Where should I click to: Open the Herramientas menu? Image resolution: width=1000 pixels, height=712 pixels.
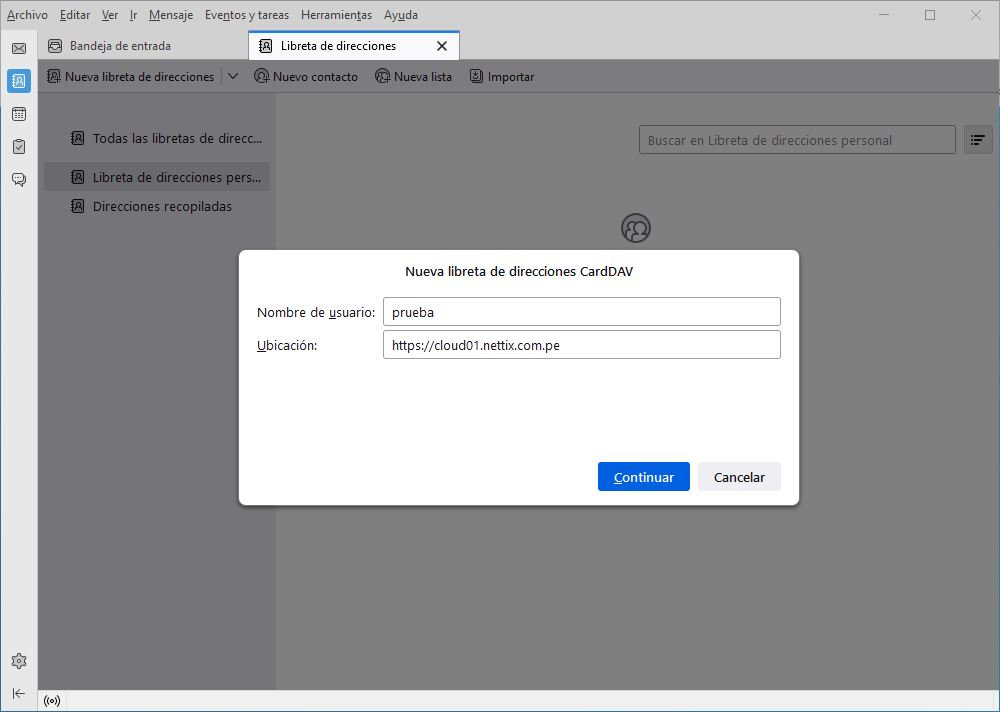[336, 15]
